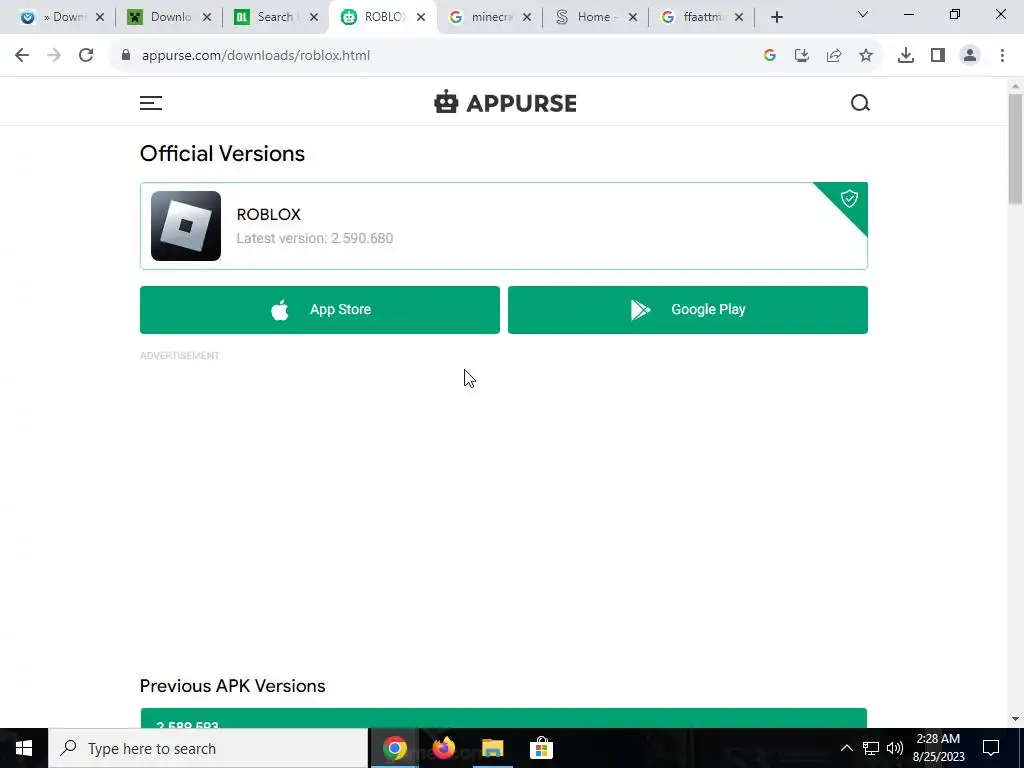Image resolution: width=1024 pixels, height=768 pixels.
Task: Click the Google icon in address bar
Action: (x=770, y=56)
